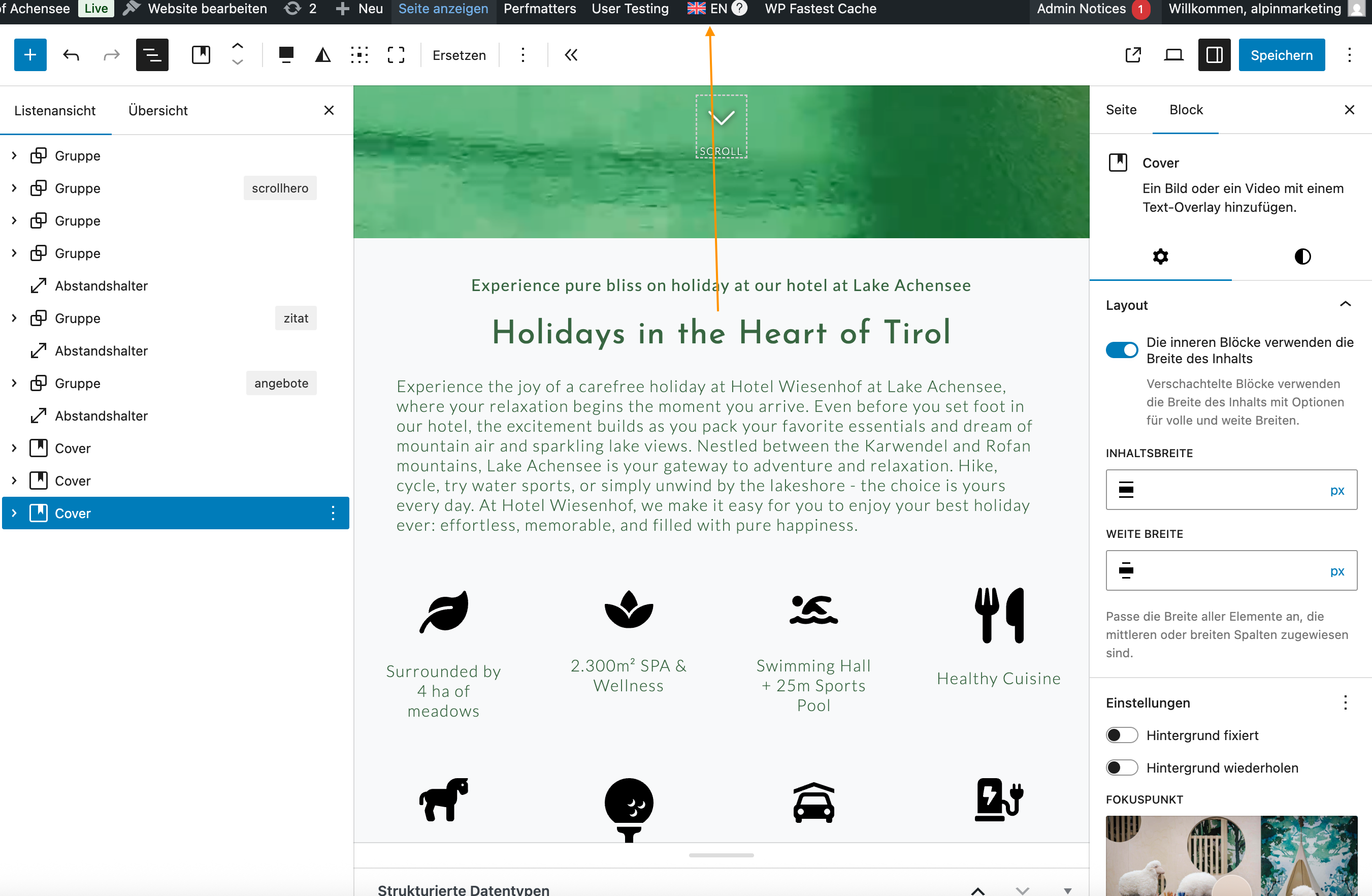Switch to the Übersicht tab
The height and width of the screenshot is (896, 1372).
158,110
